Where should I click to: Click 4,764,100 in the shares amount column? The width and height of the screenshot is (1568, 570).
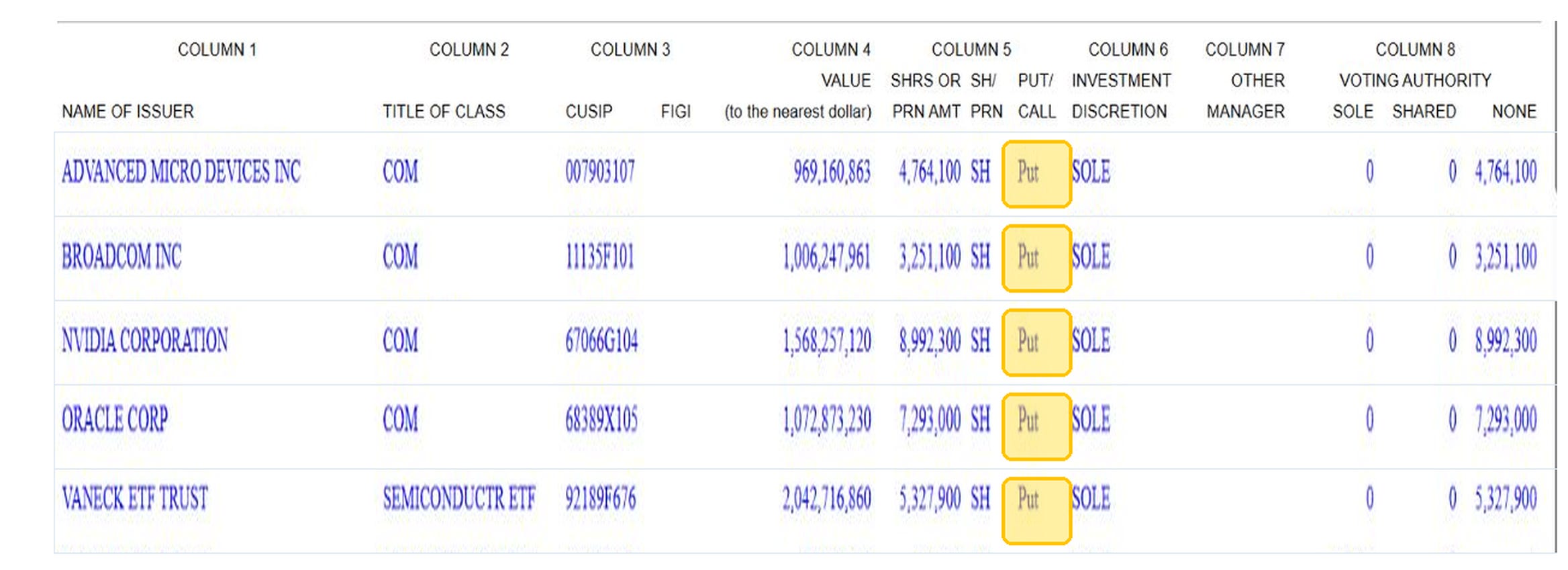[930, 172]
